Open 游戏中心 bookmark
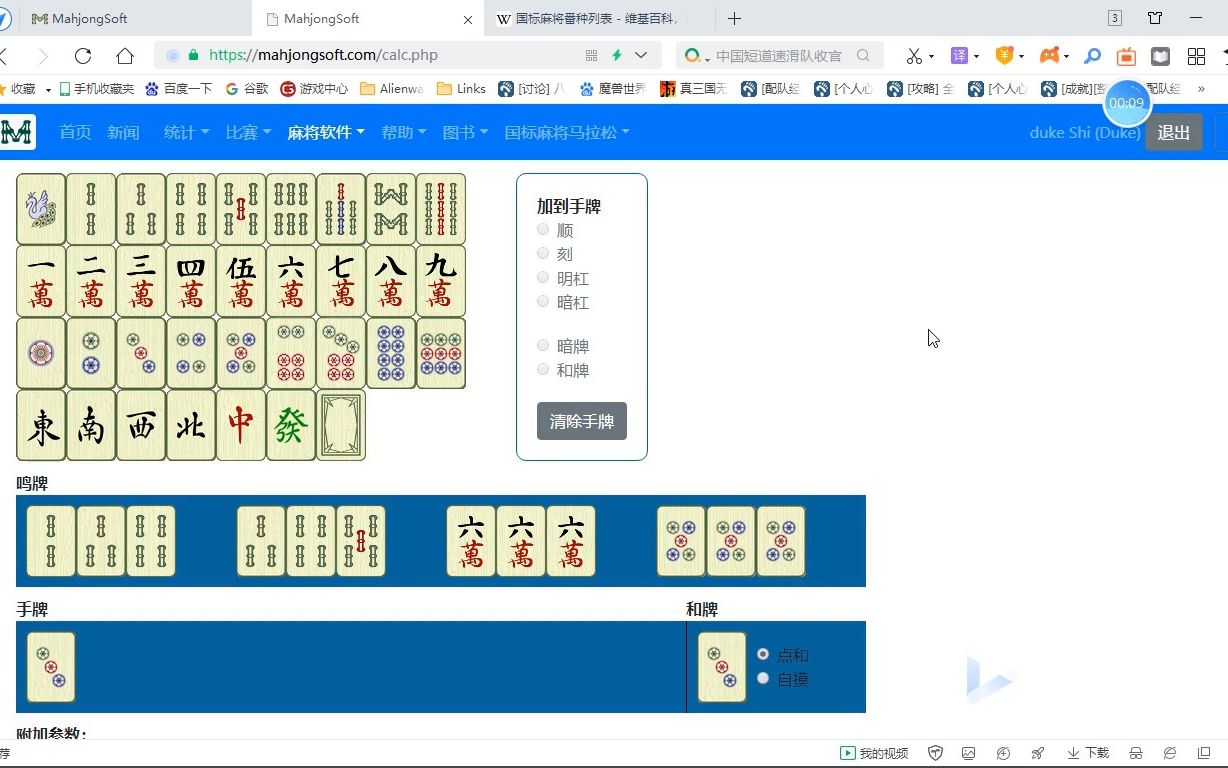The image size is (1228, 768). coord(314,89)
